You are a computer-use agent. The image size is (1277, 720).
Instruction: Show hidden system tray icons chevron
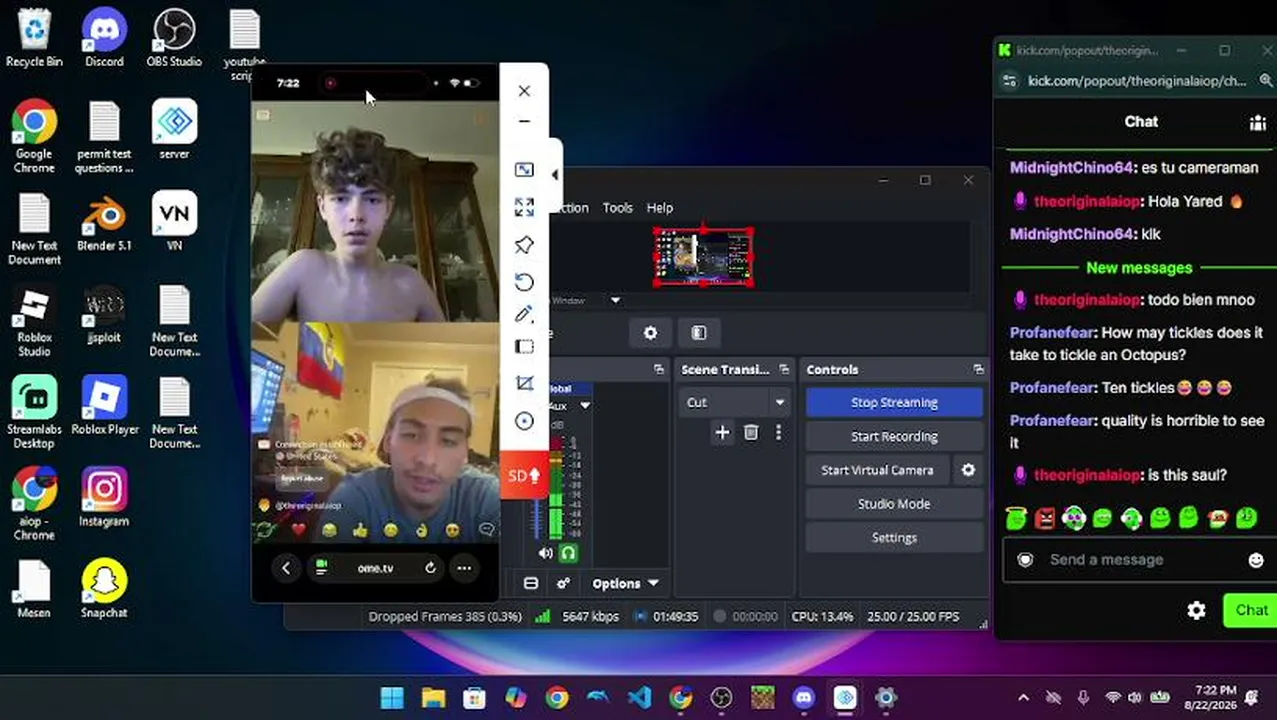click(x=1023, y=698)
